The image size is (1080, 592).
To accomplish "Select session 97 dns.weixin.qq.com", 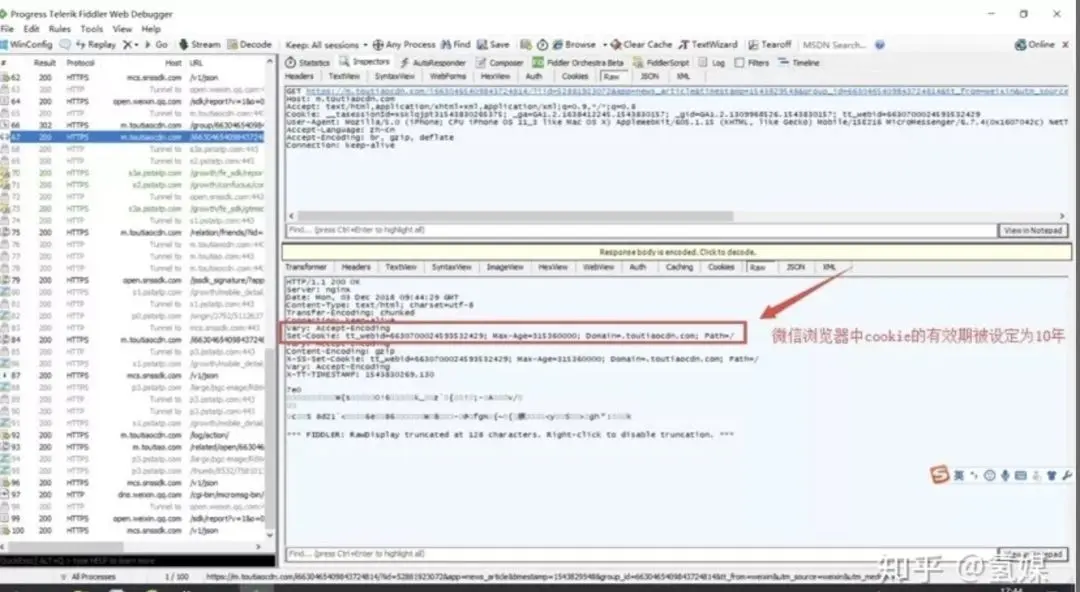I will pos(132,494).
